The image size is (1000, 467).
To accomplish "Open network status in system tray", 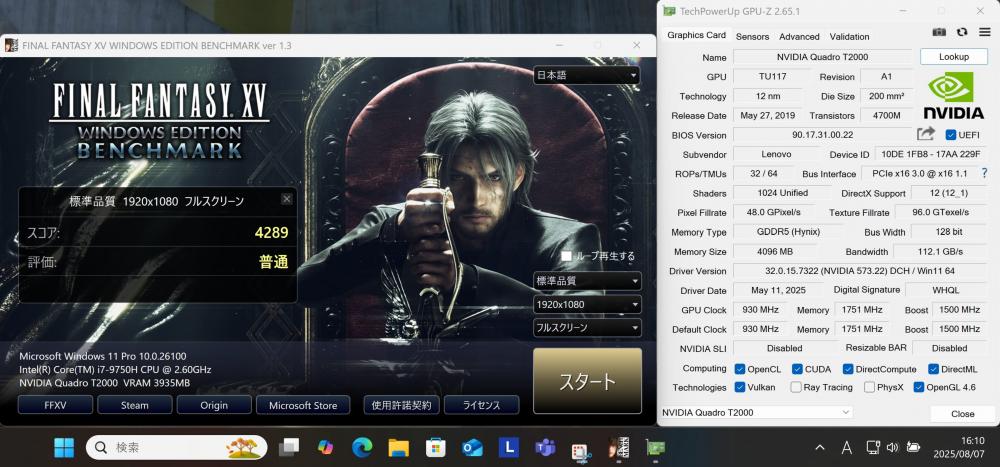I will click(873, 447).
